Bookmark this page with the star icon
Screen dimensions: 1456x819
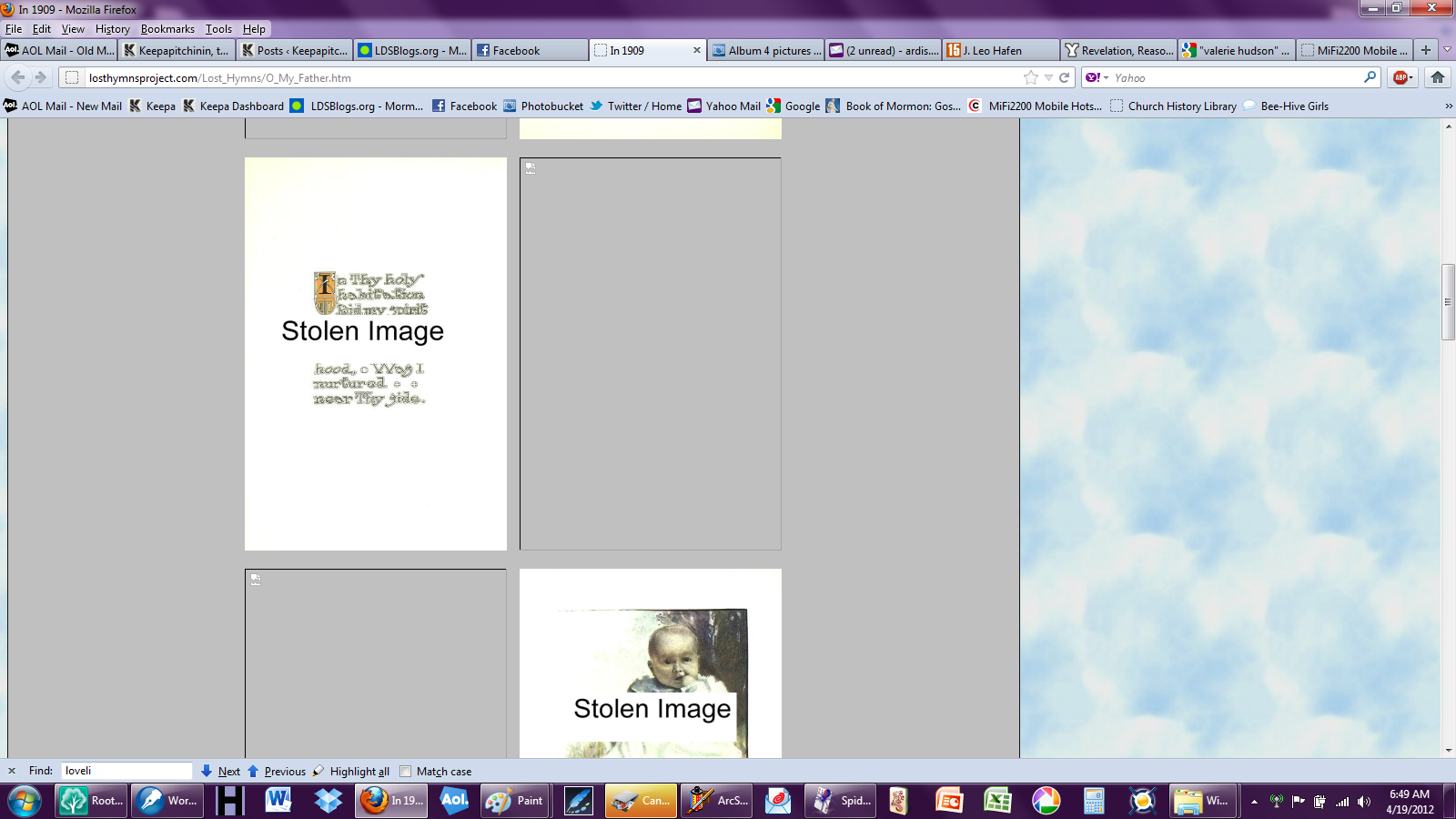[1030, 77]
